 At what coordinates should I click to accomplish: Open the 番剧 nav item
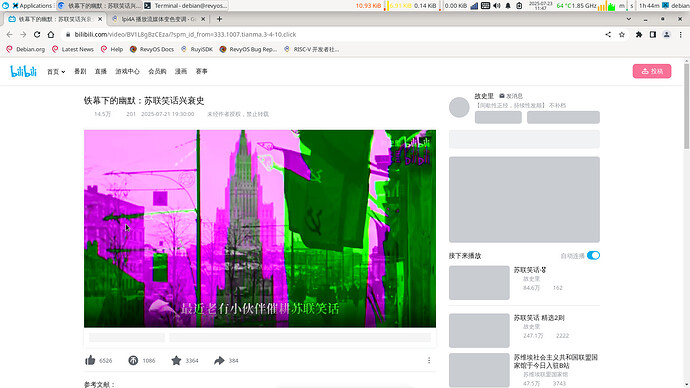coord(80,71)
